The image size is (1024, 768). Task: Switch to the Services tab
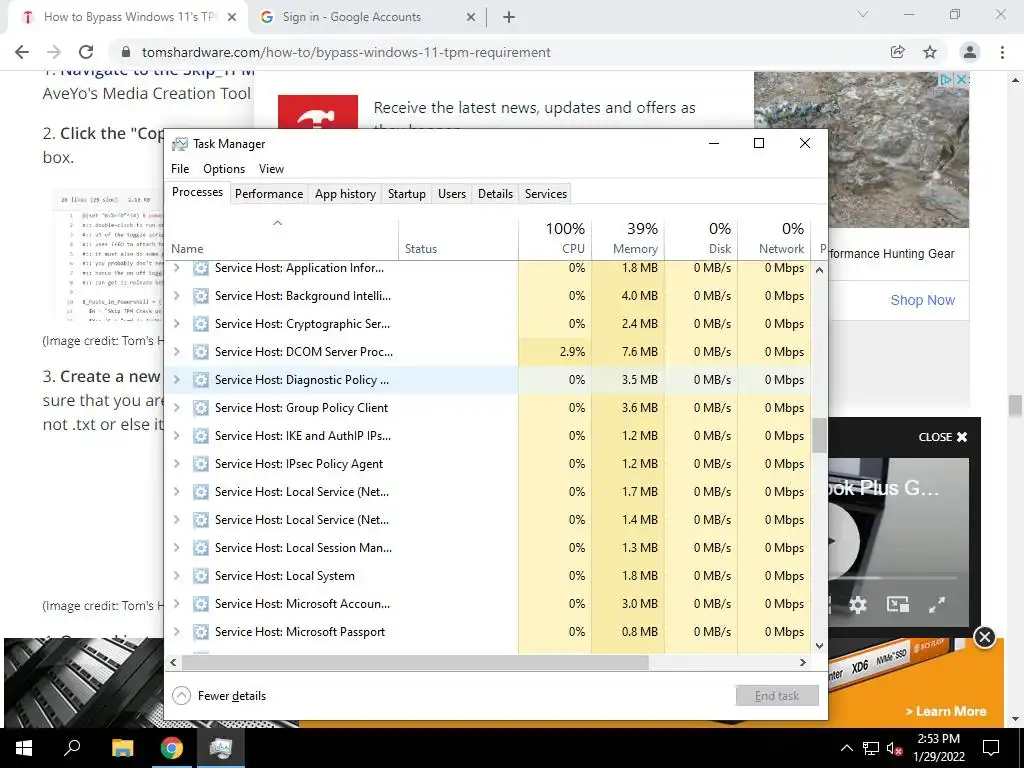click(x=546, y=194)
